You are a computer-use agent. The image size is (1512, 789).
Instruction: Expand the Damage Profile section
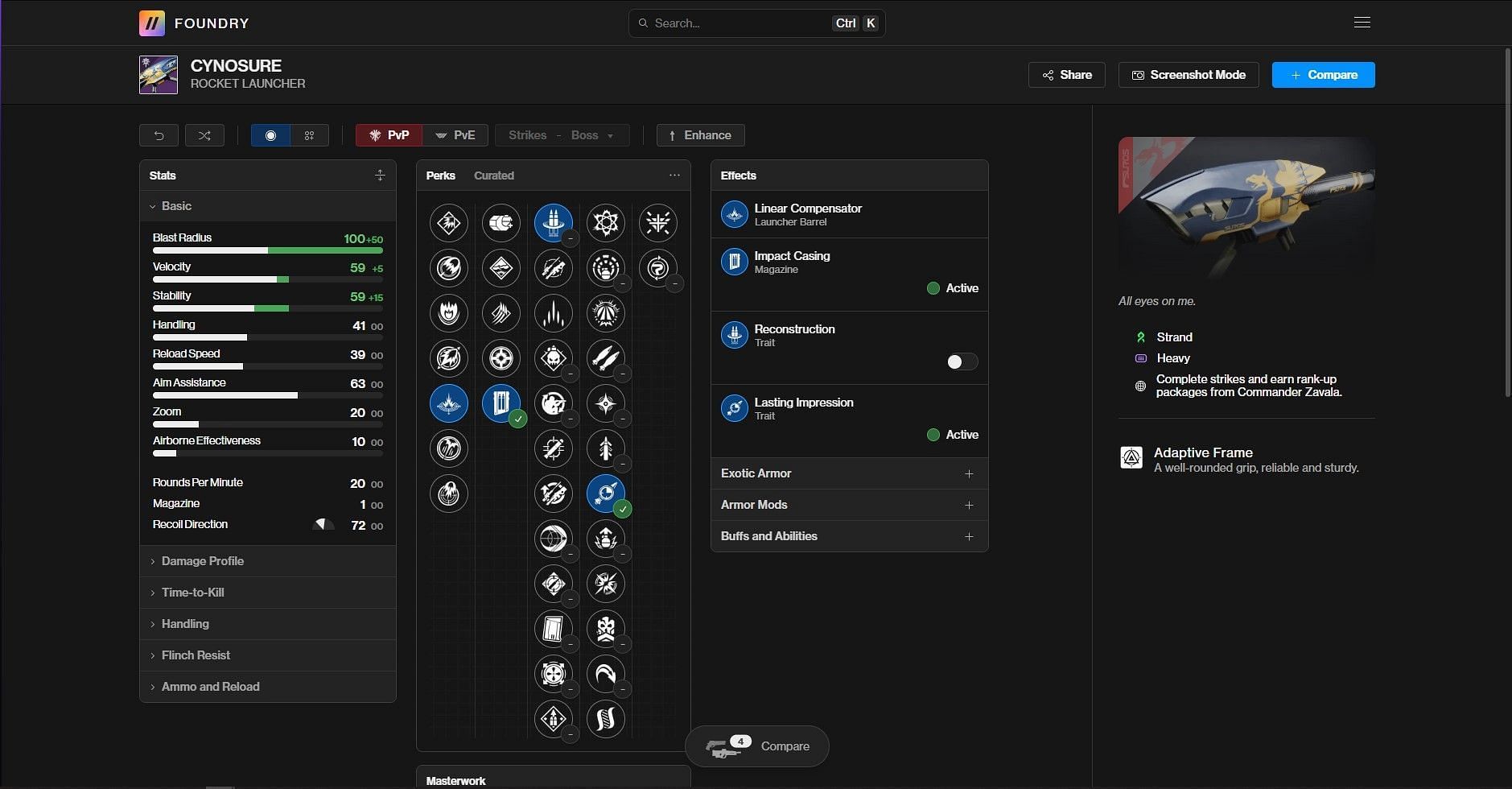click(x=268, y=561)
